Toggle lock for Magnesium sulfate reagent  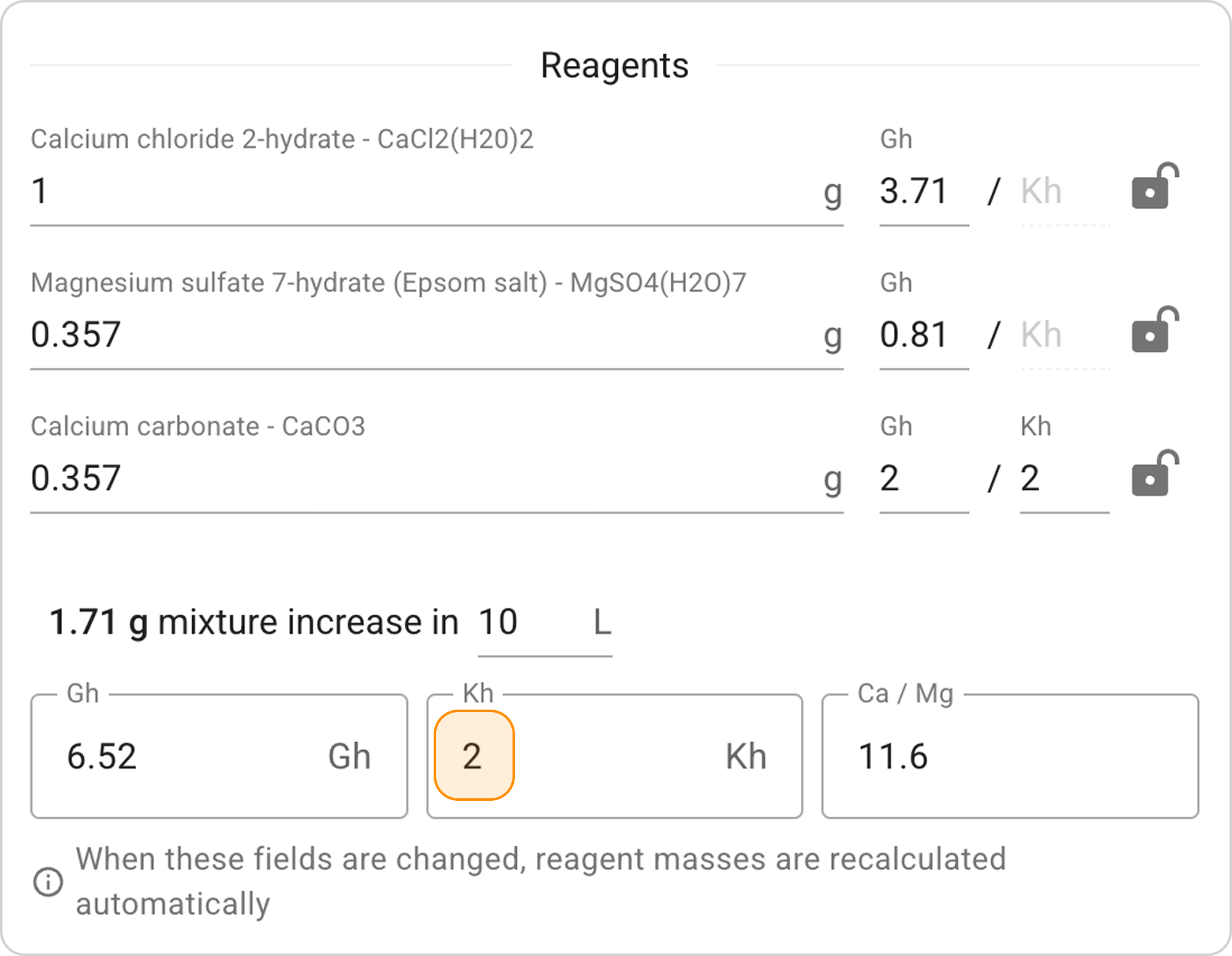pos(1153,330)
